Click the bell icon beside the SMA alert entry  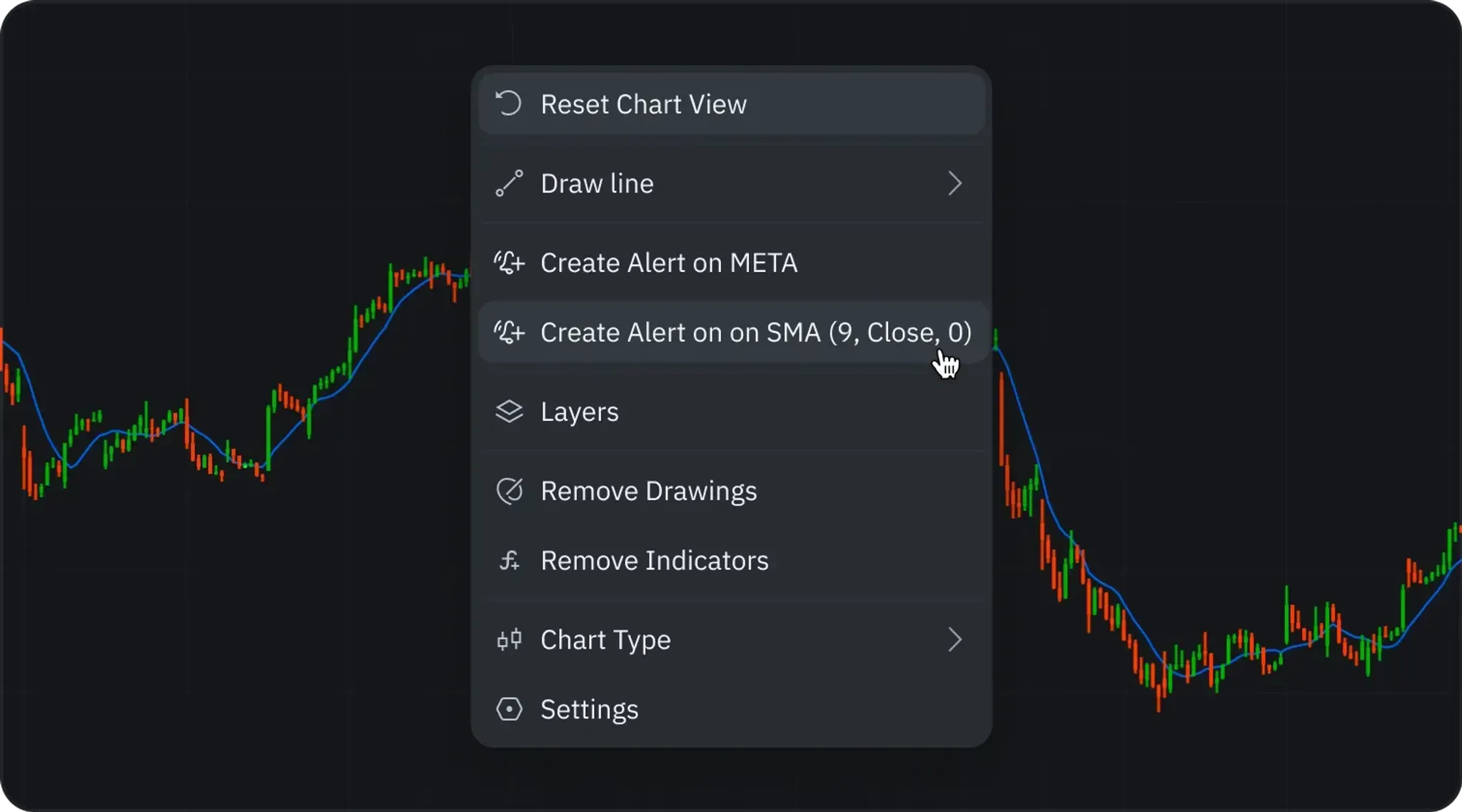coord(509,333)
